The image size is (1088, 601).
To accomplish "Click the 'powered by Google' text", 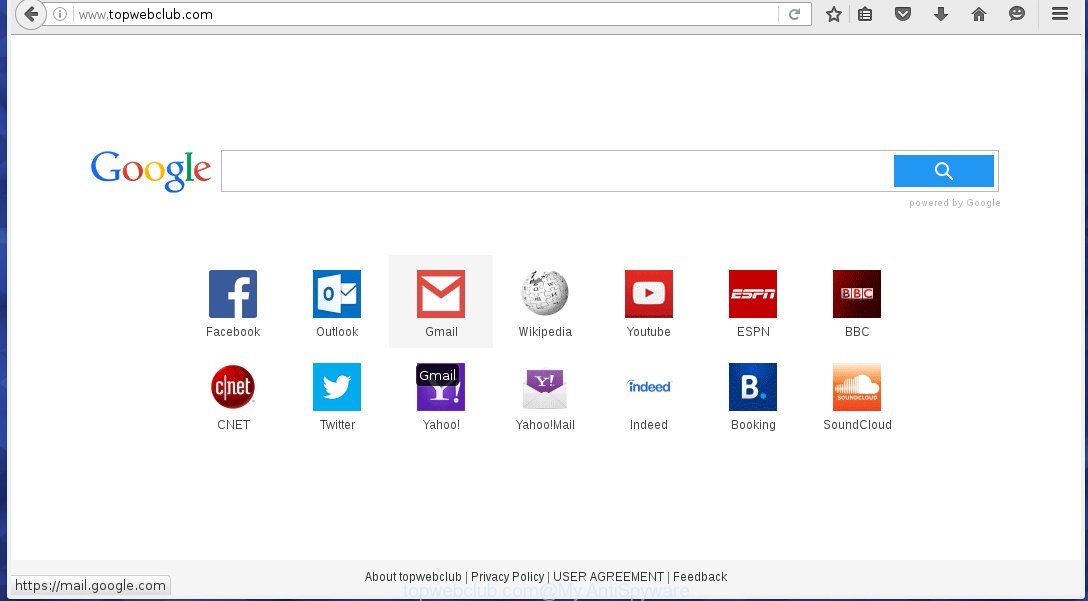I will point(955,203).
